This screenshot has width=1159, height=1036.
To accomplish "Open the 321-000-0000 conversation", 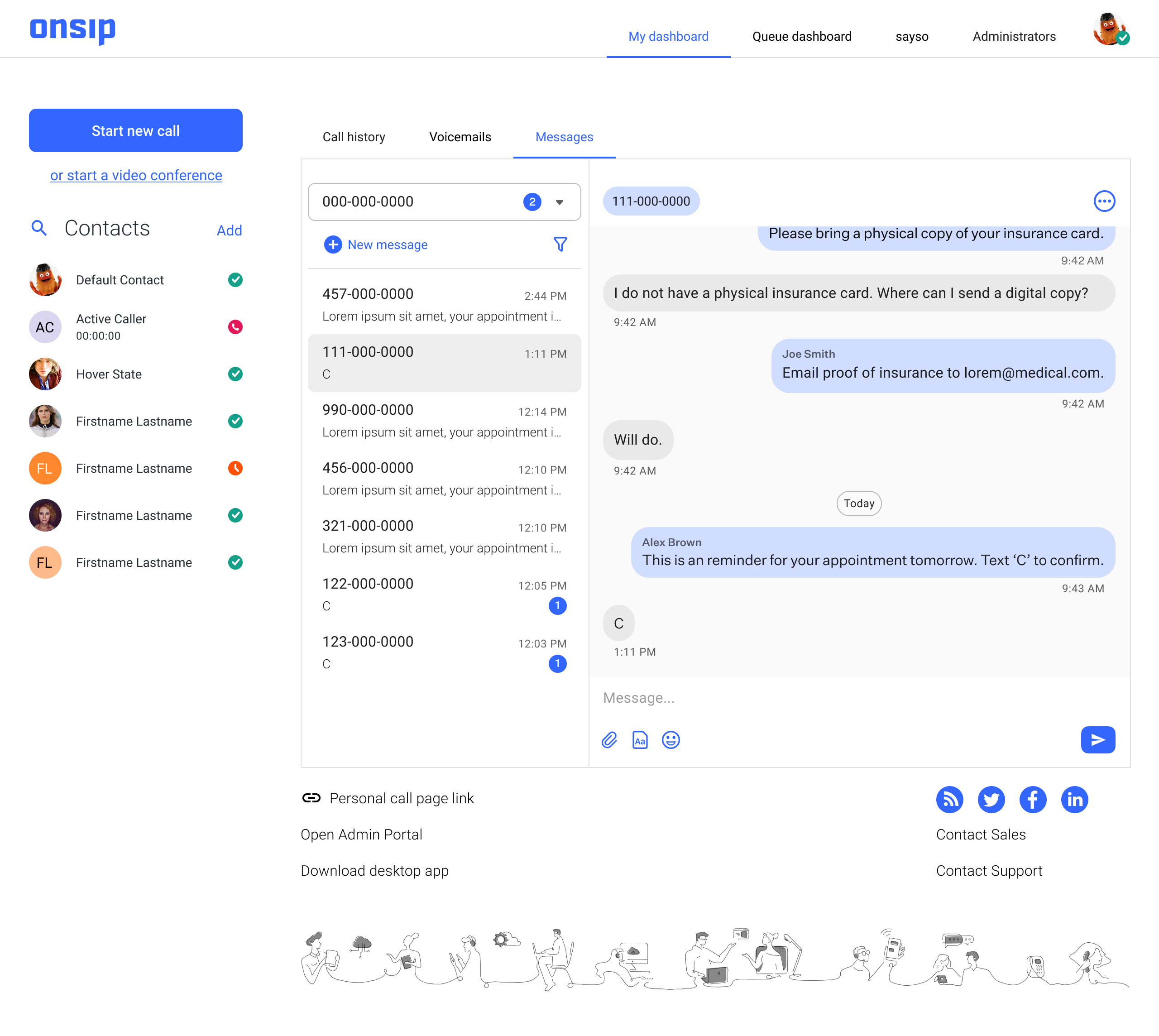I will (444, 537).
